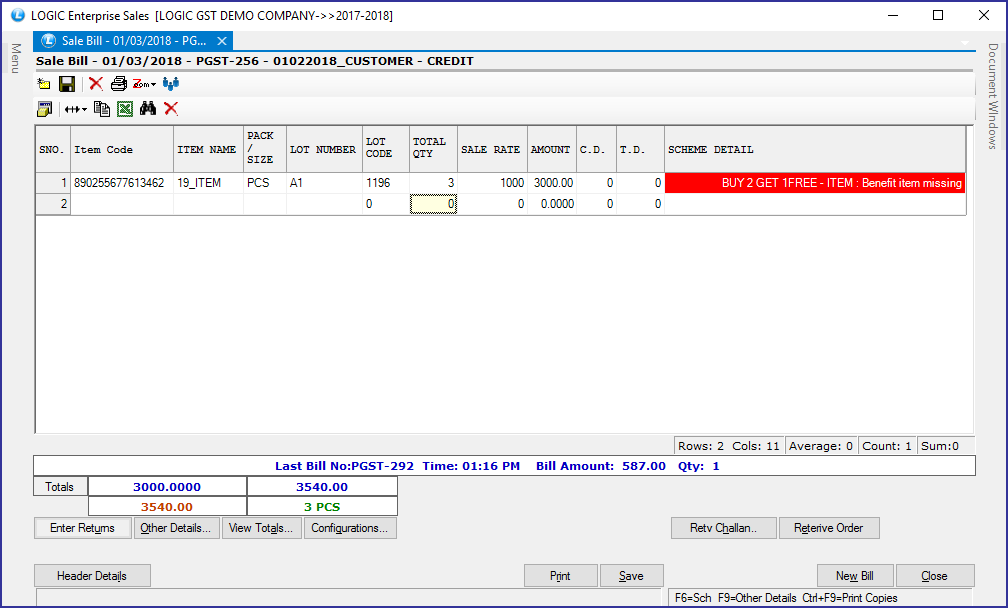The height and width of the screenshot is (608, 1008).
Task: Click the ITEM NAME column header
Action: 208,149
